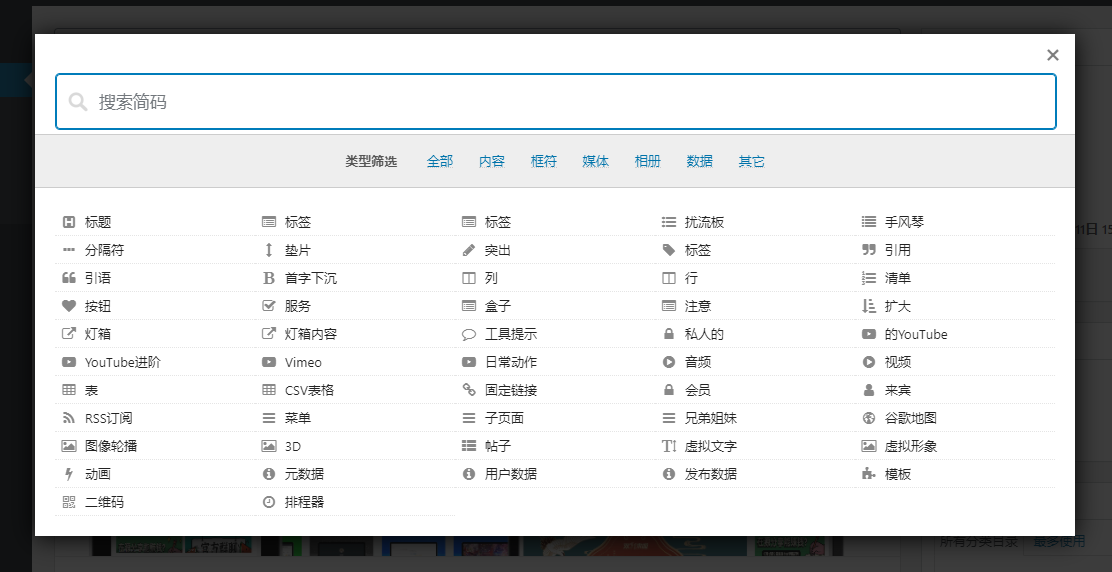Click the user silhouette icon for 来宾
This screenshot has height=572, width=1112.
[x=868, y=390]
